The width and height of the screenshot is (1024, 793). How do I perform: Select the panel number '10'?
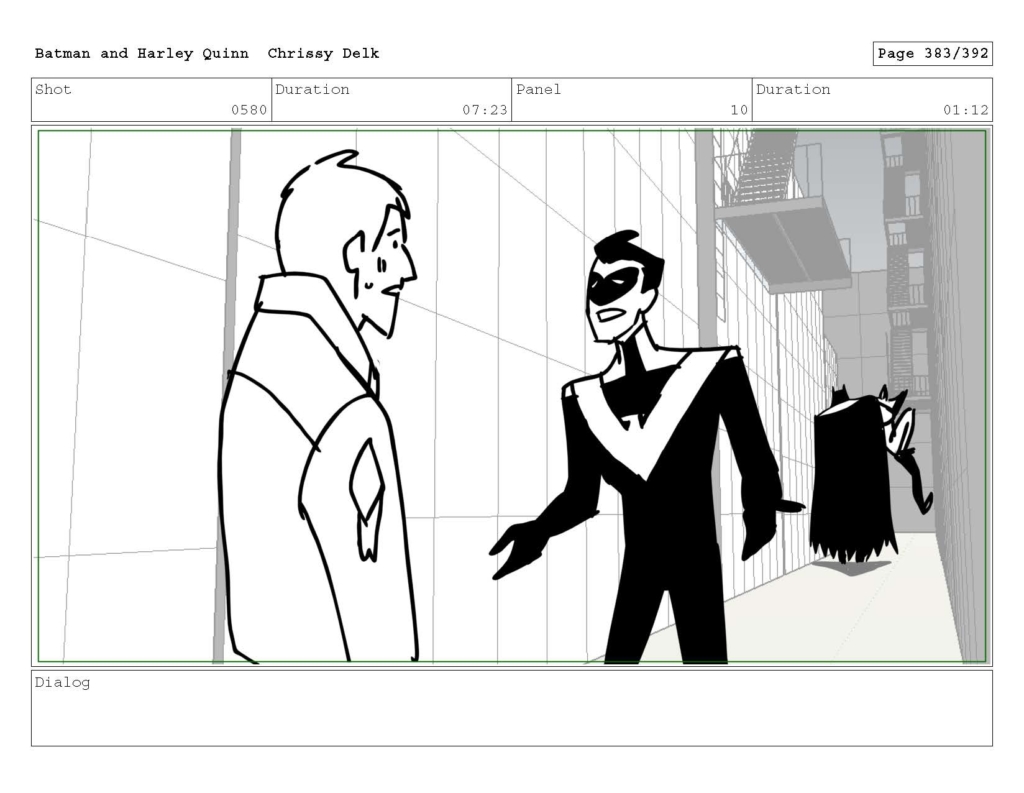coord(739,110)
